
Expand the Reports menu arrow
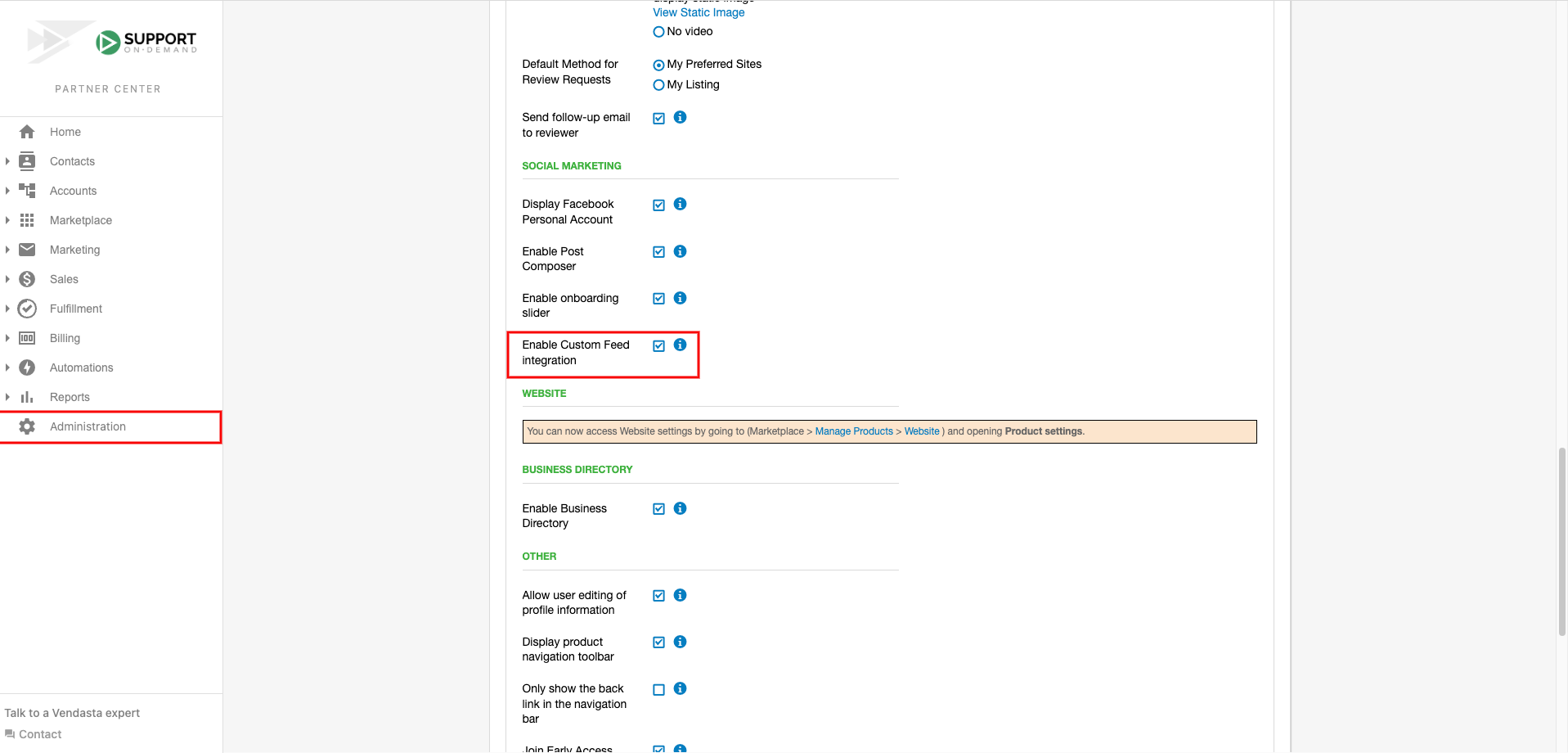(x=7, y=397)
